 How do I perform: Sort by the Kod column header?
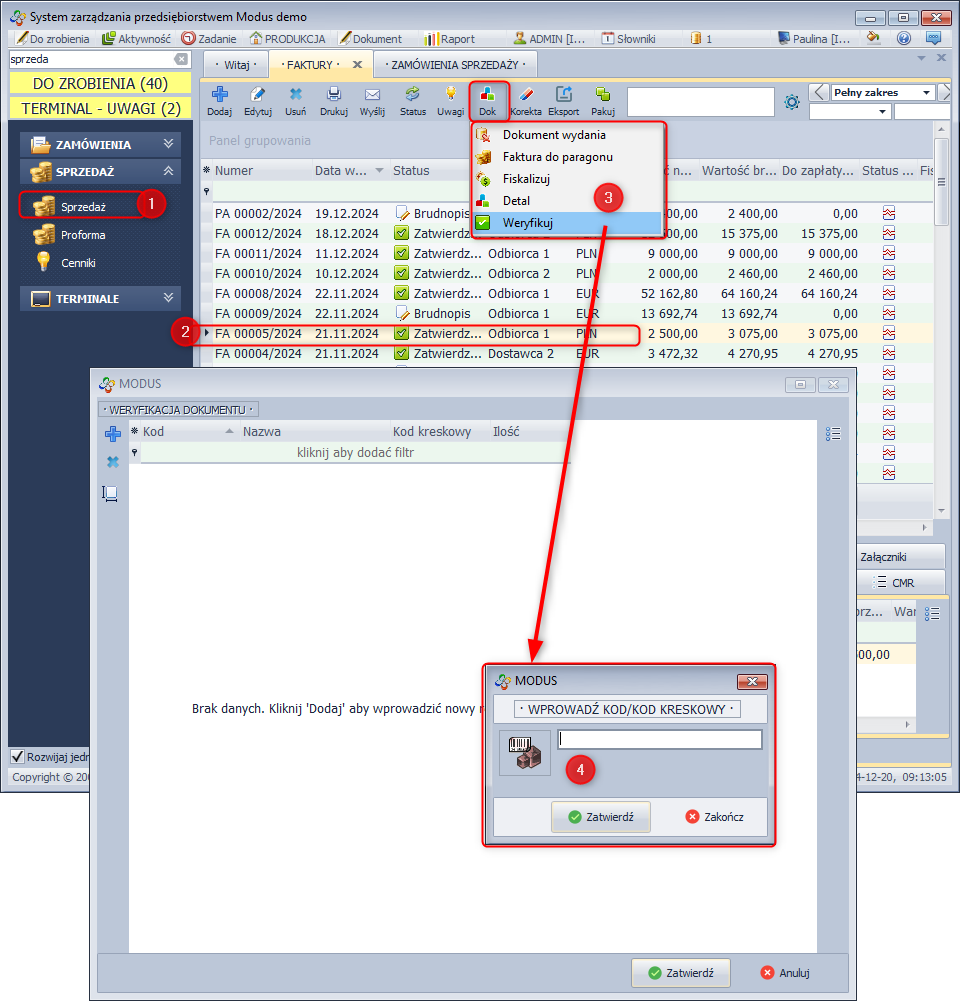click(x=184, y=431)
